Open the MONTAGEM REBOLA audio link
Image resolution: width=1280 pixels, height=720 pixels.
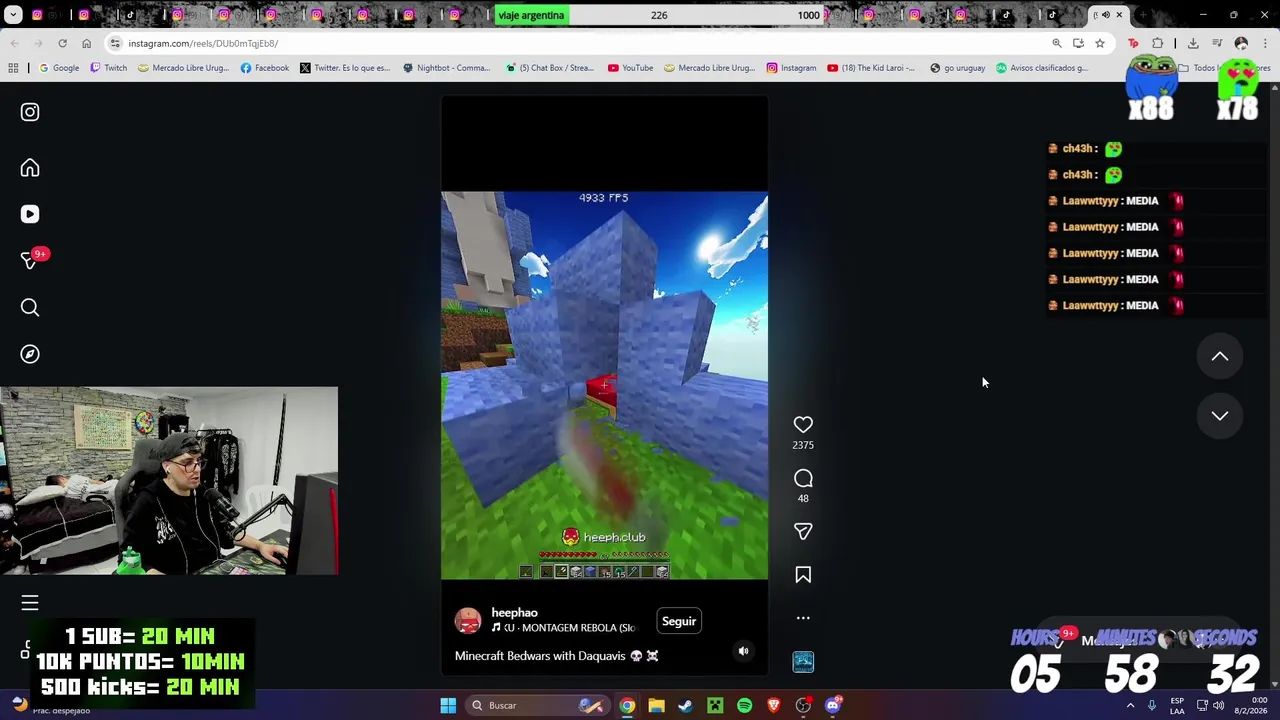pyautogui.click(x=564, y=628)
